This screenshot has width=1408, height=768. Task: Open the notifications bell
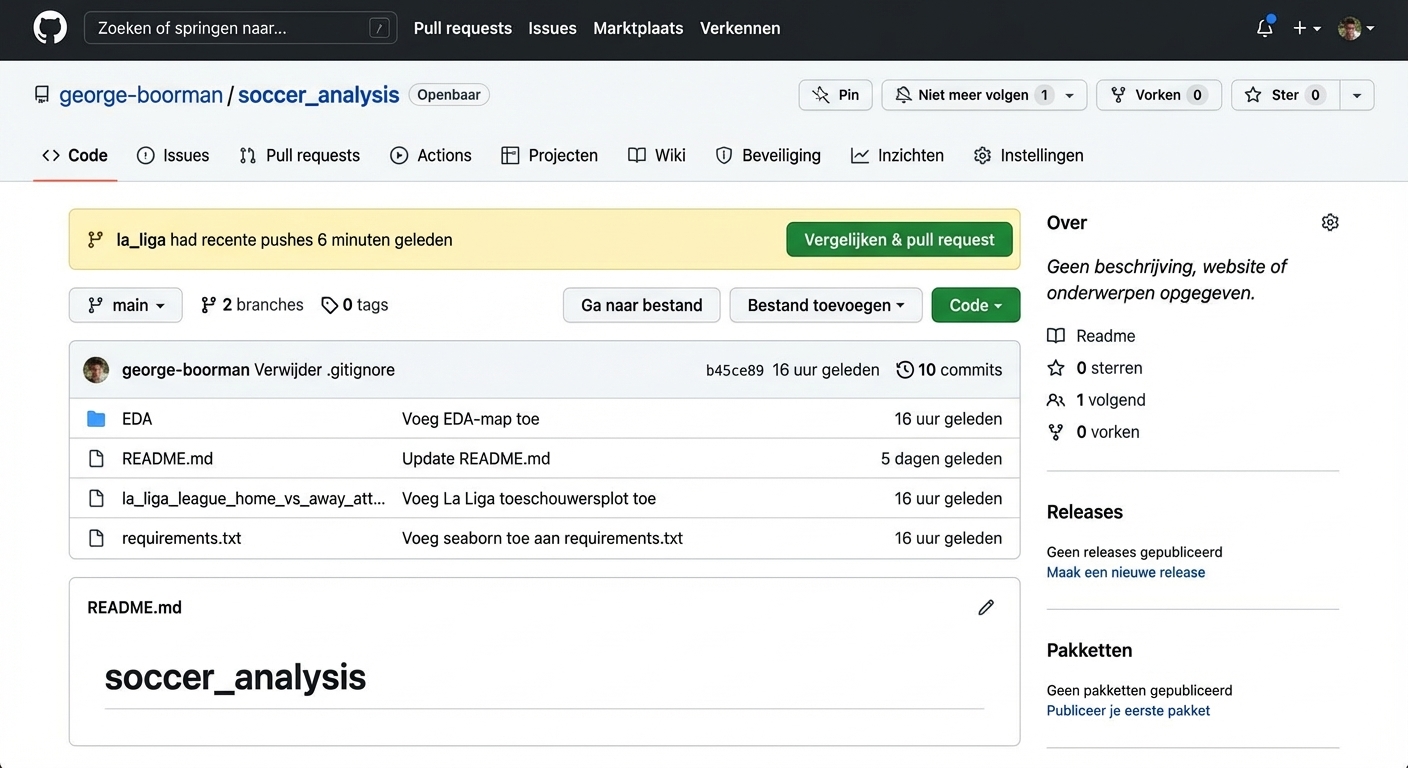pyautogui.click(x=1264, y=29)
